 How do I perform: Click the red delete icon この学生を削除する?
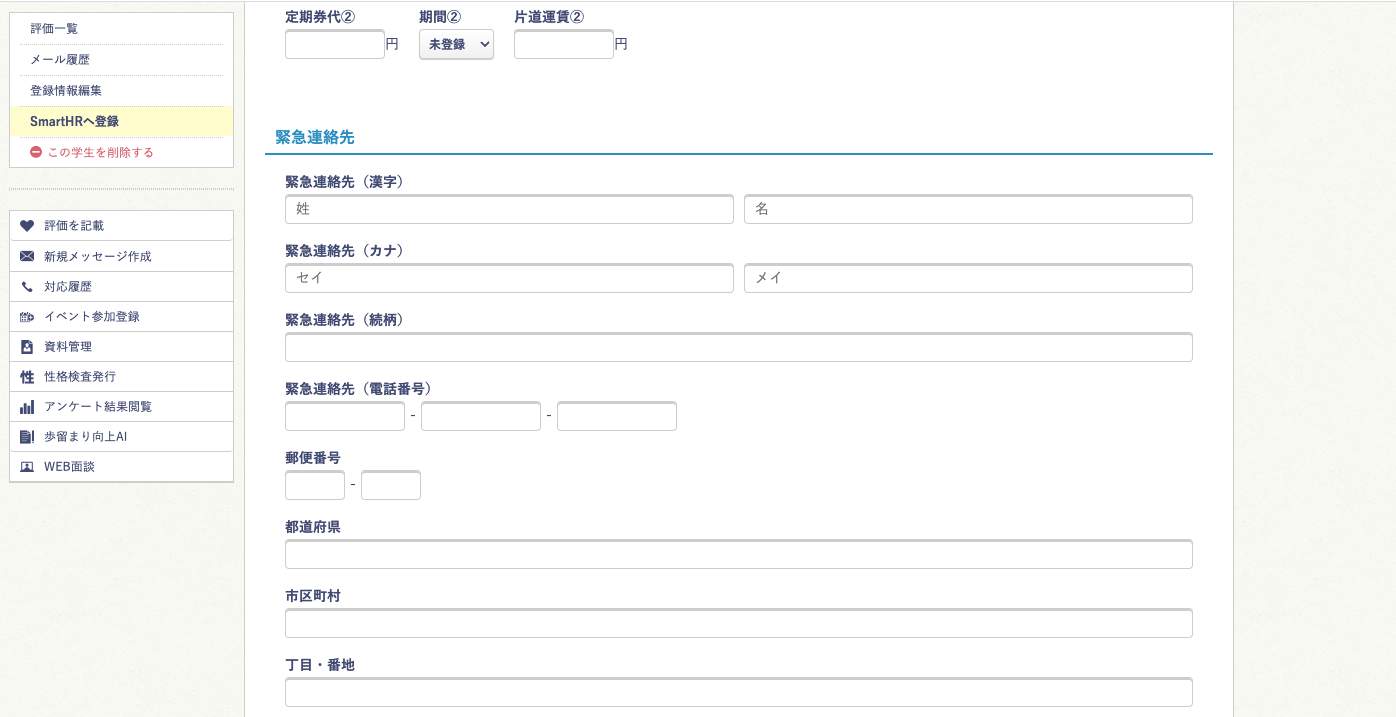[x=36, y=152]
